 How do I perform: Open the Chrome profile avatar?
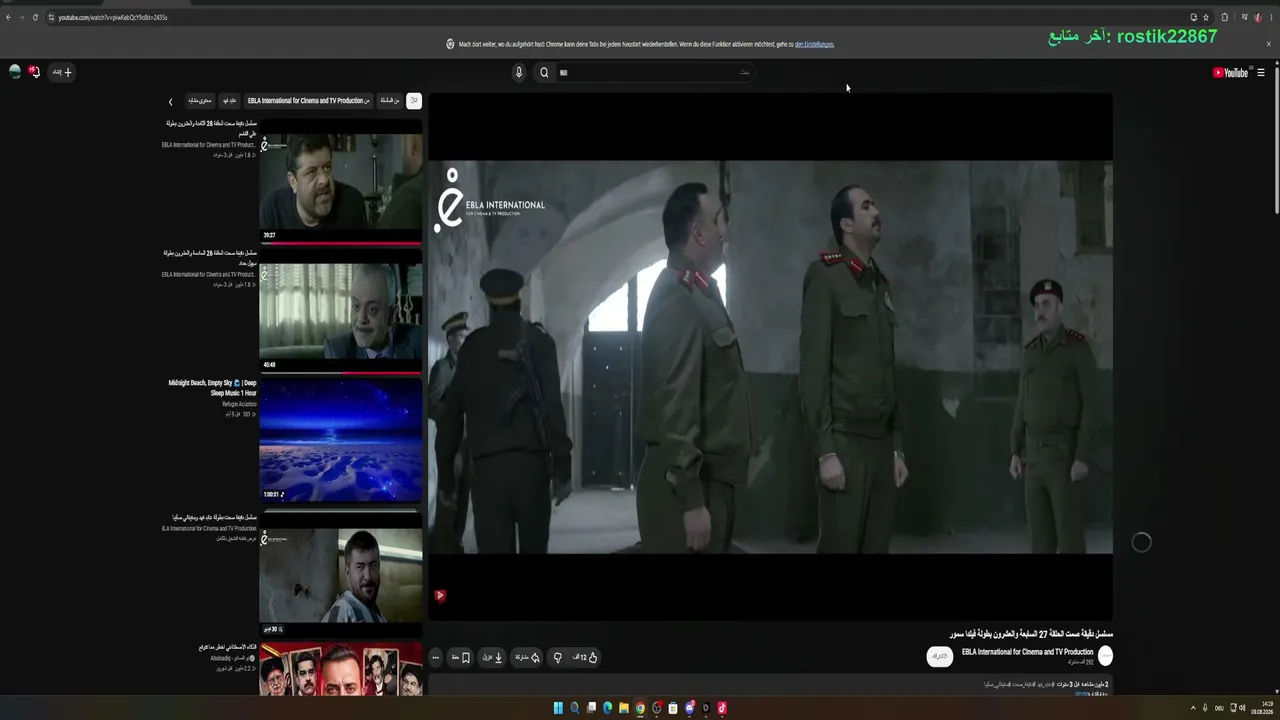1258,17
